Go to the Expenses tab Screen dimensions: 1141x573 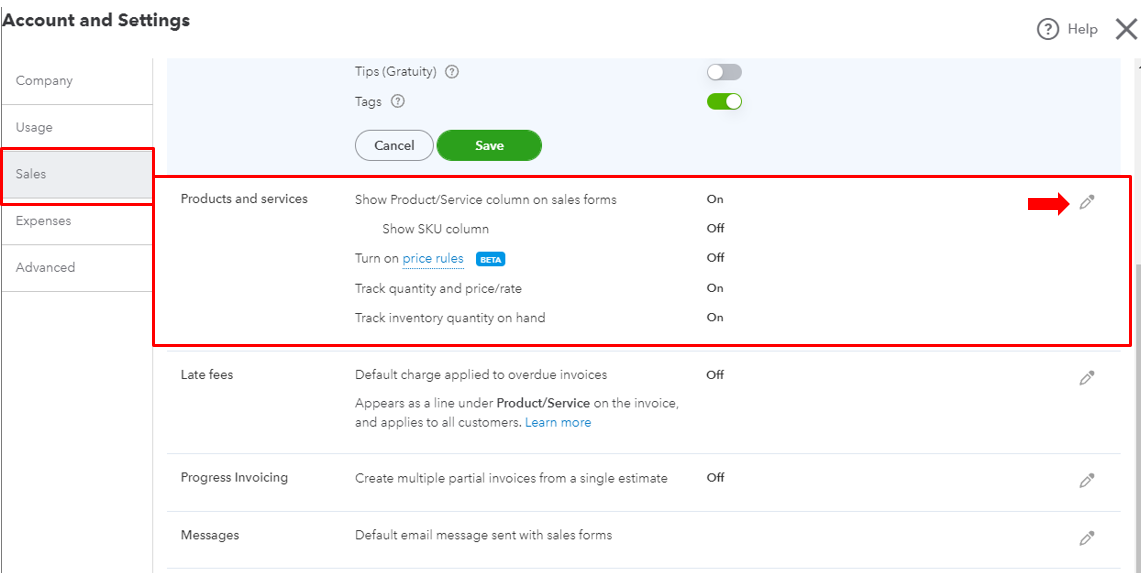pyautogui.click(x=43, y=221)
